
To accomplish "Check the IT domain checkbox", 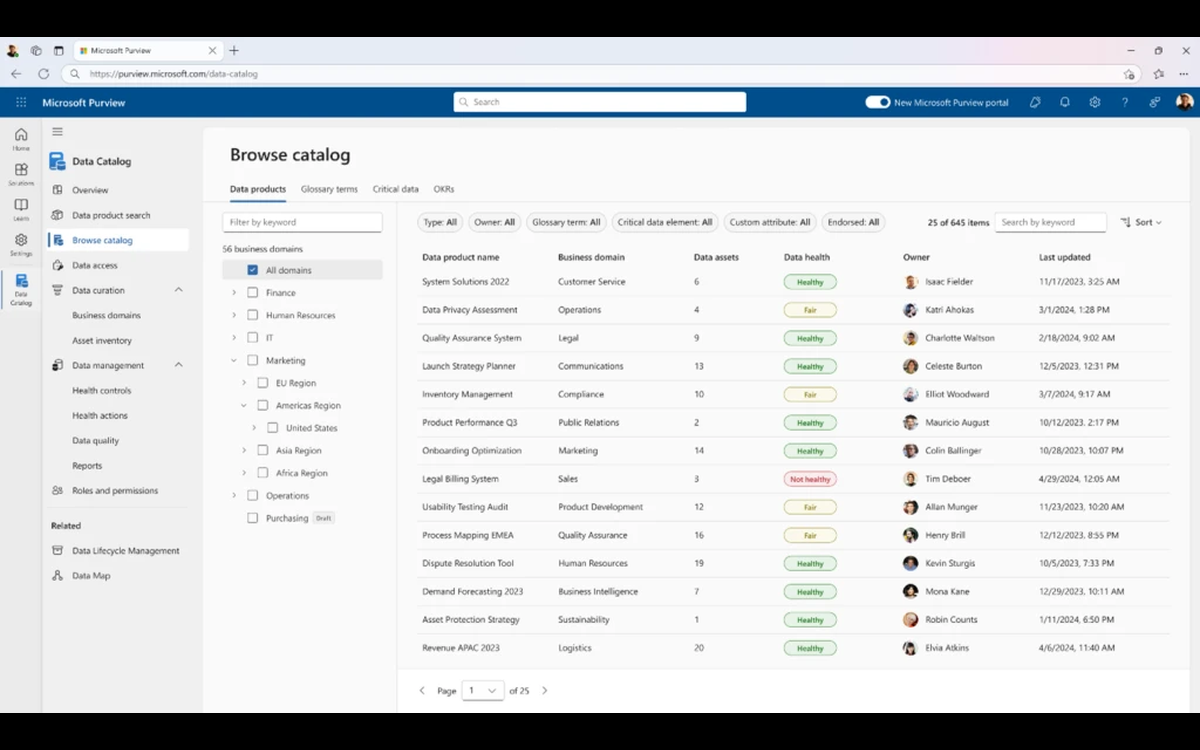I will click(x=252, y=337).
